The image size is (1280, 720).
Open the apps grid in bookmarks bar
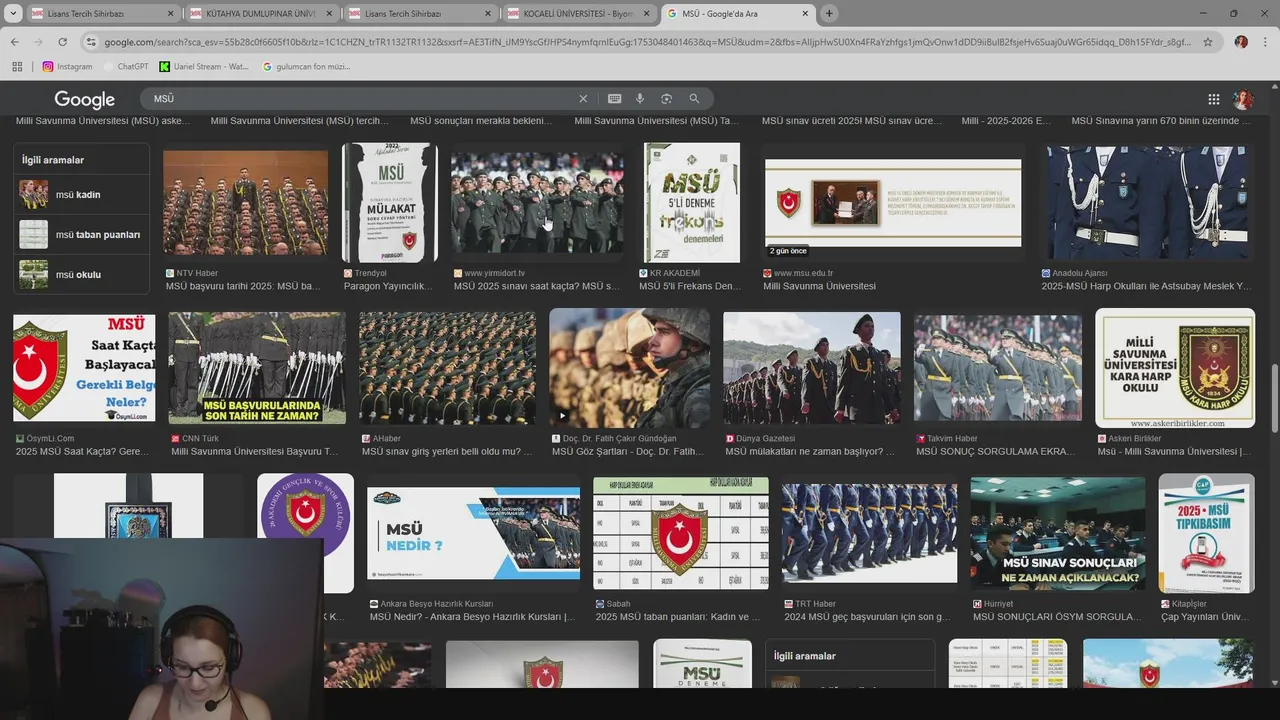(x=17, y=67)
